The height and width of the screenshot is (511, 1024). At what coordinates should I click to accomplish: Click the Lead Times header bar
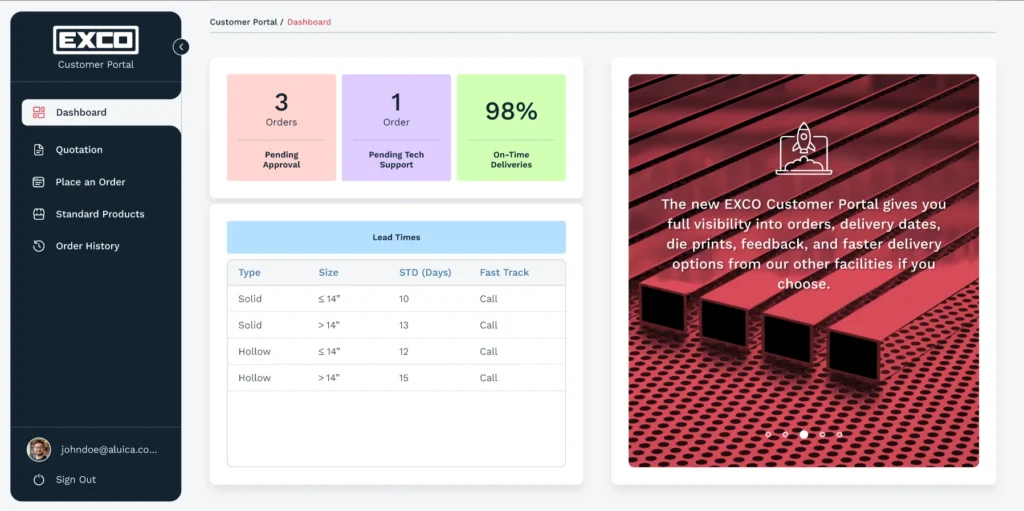click(396, 237)
